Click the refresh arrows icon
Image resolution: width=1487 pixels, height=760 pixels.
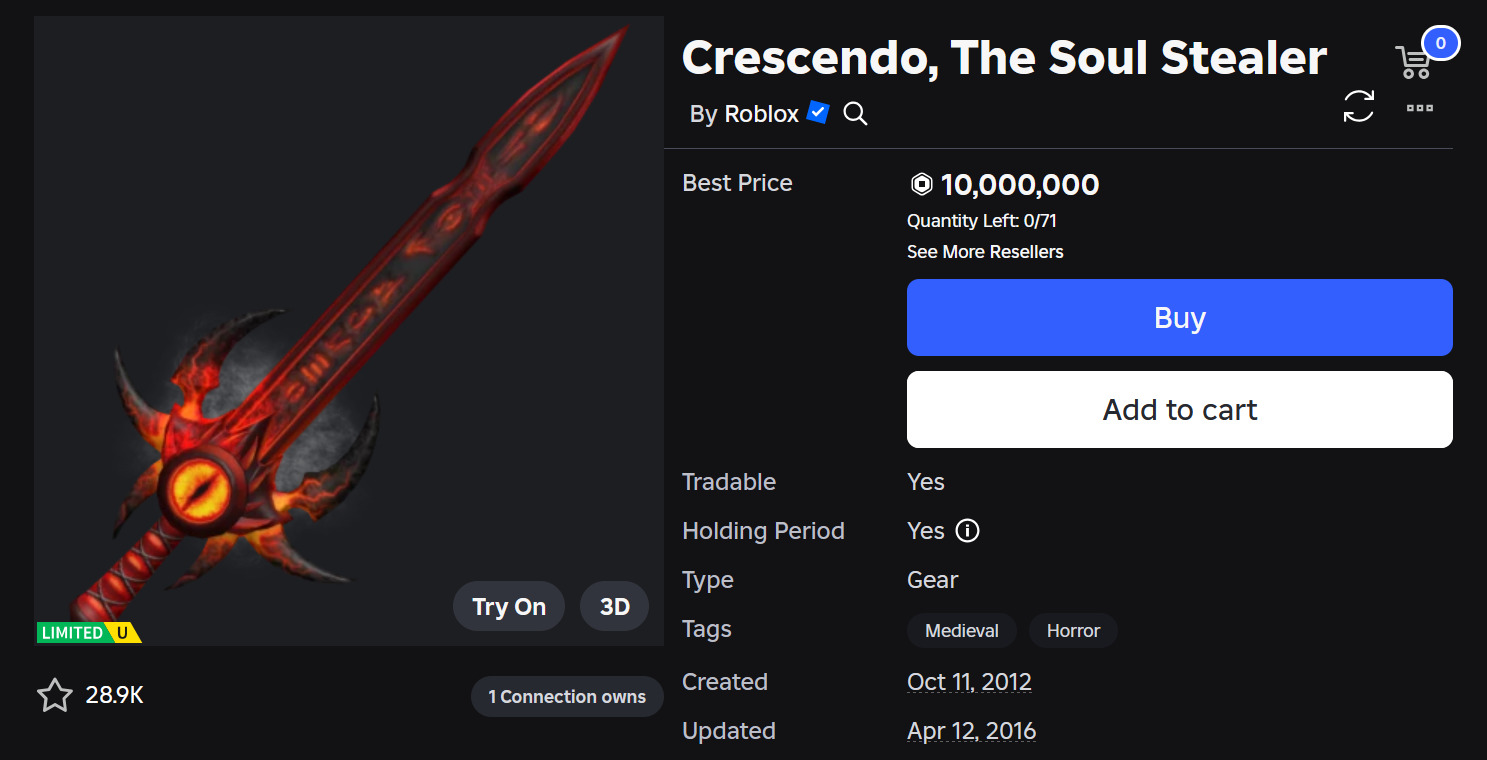point(1358,107)
